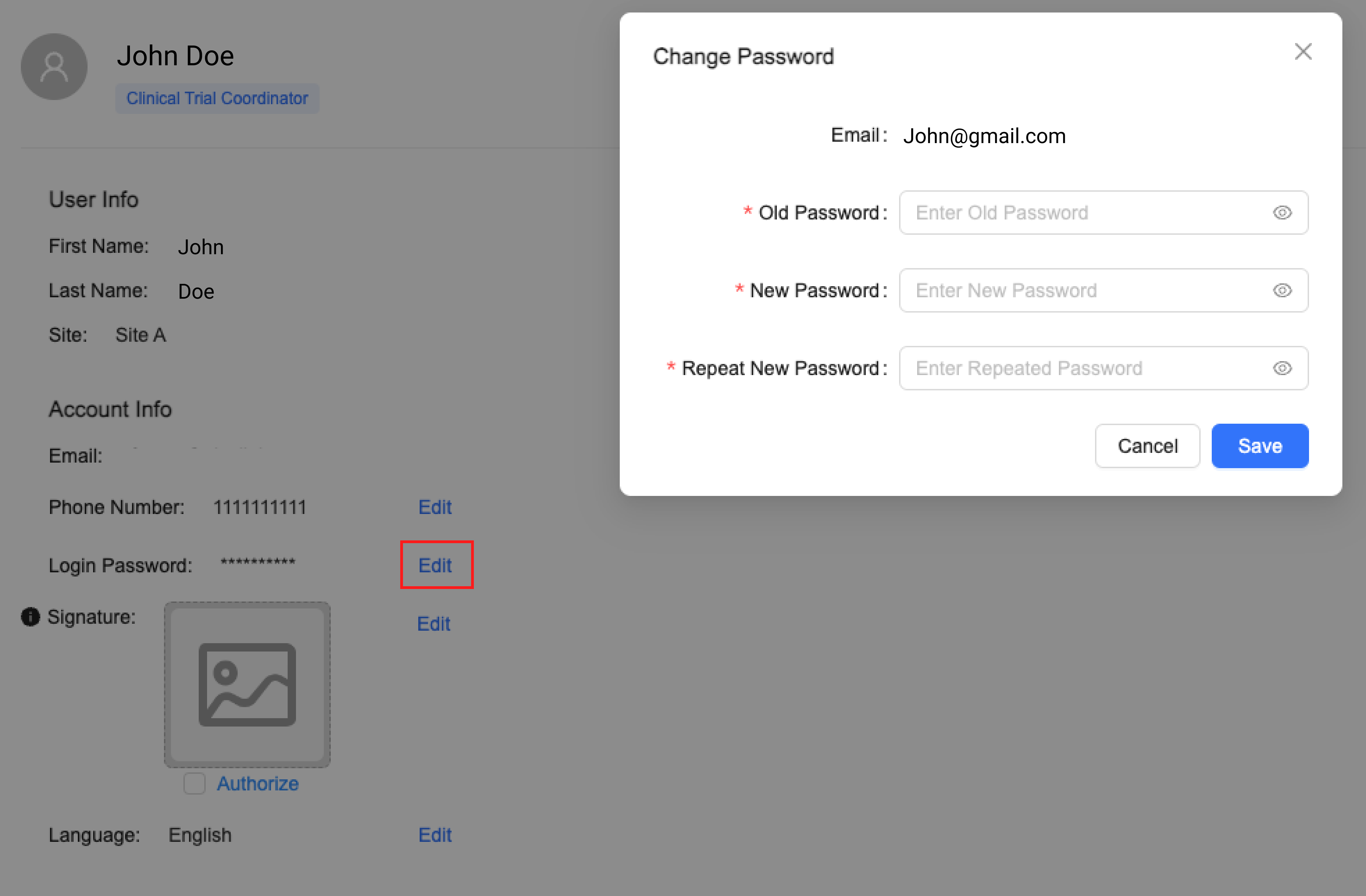Save the new password
This screenshot has height=896, width=1366.
(1260, 446)
